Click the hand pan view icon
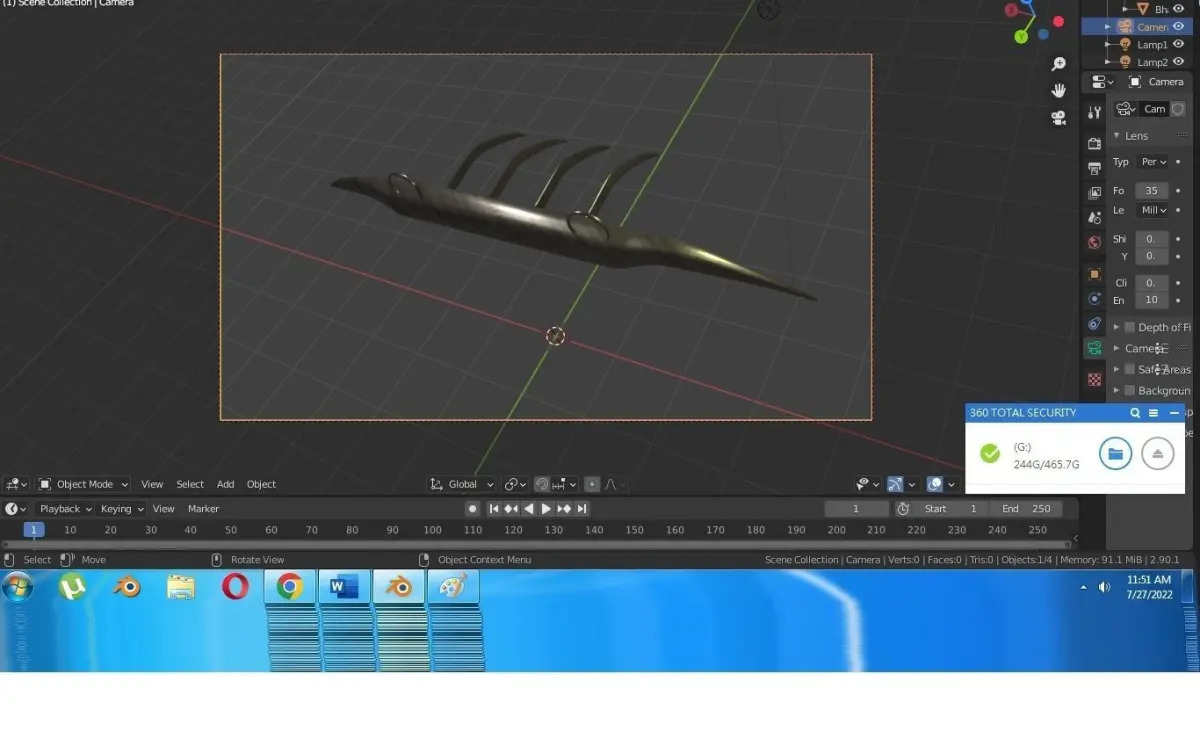The image size is (1200, 739). 1058,90
